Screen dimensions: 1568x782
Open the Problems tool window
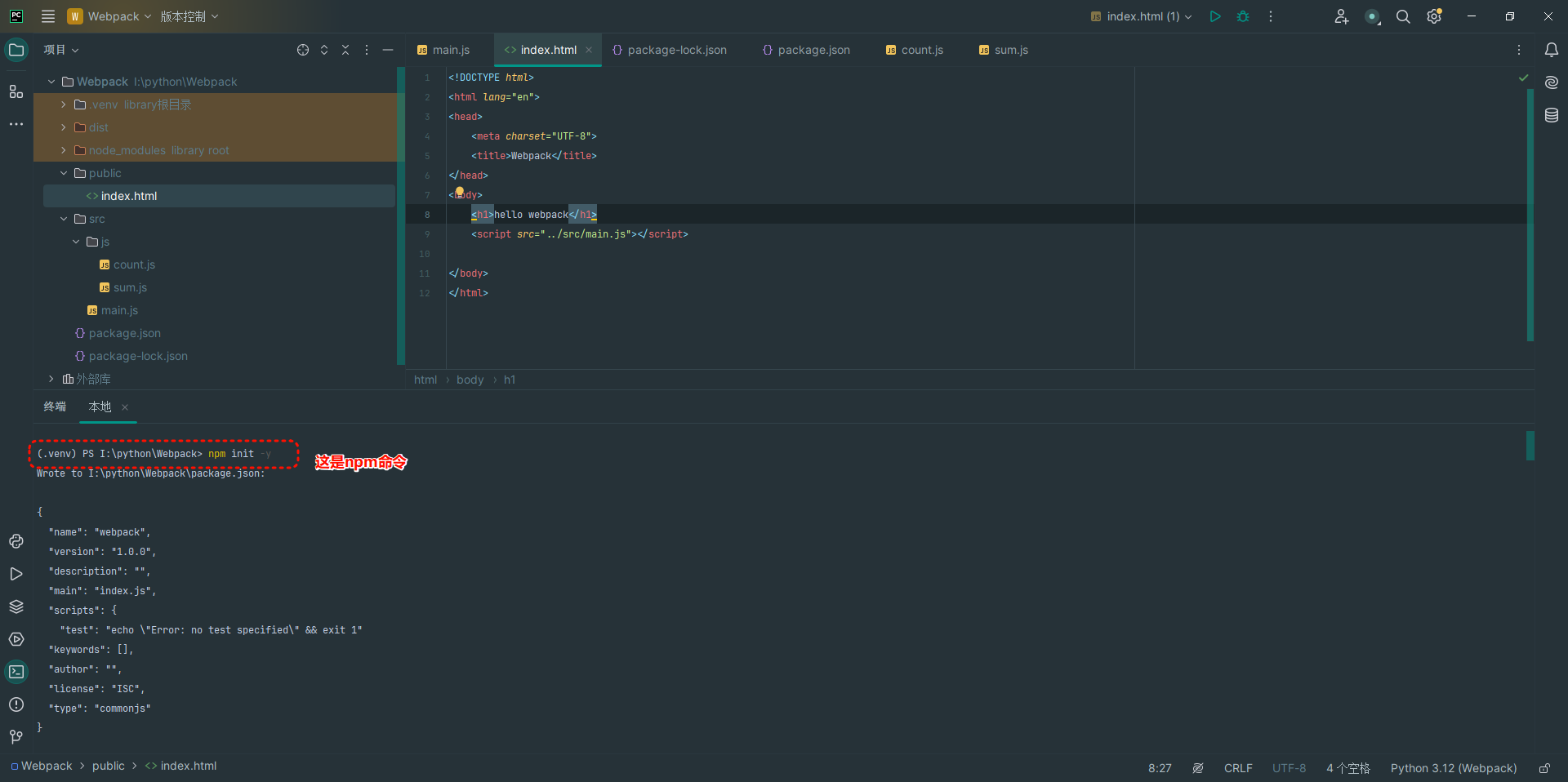tap(16, 704)
